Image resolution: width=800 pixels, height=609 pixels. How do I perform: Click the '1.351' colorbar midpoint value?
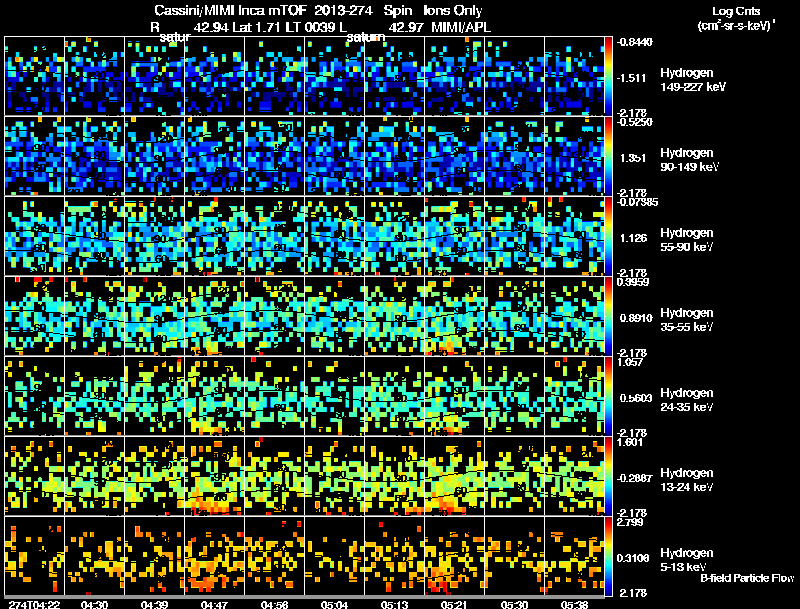coord(633,158)
